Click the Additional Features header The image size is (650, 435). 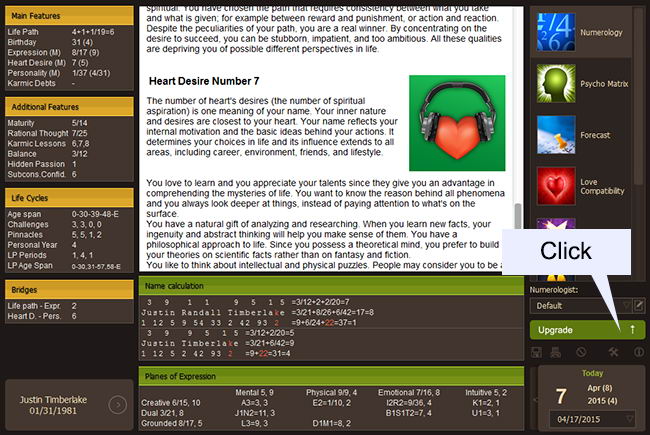[69, 107]
